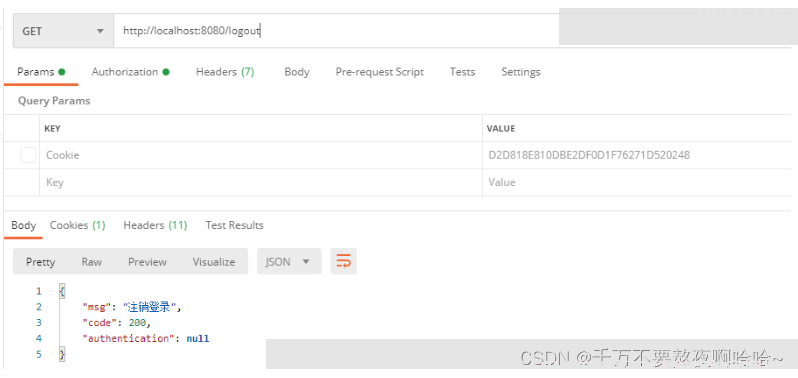This screenshot has height=378, width=798.
Task: Open the GET method dropdown
Action: (63, 31)
